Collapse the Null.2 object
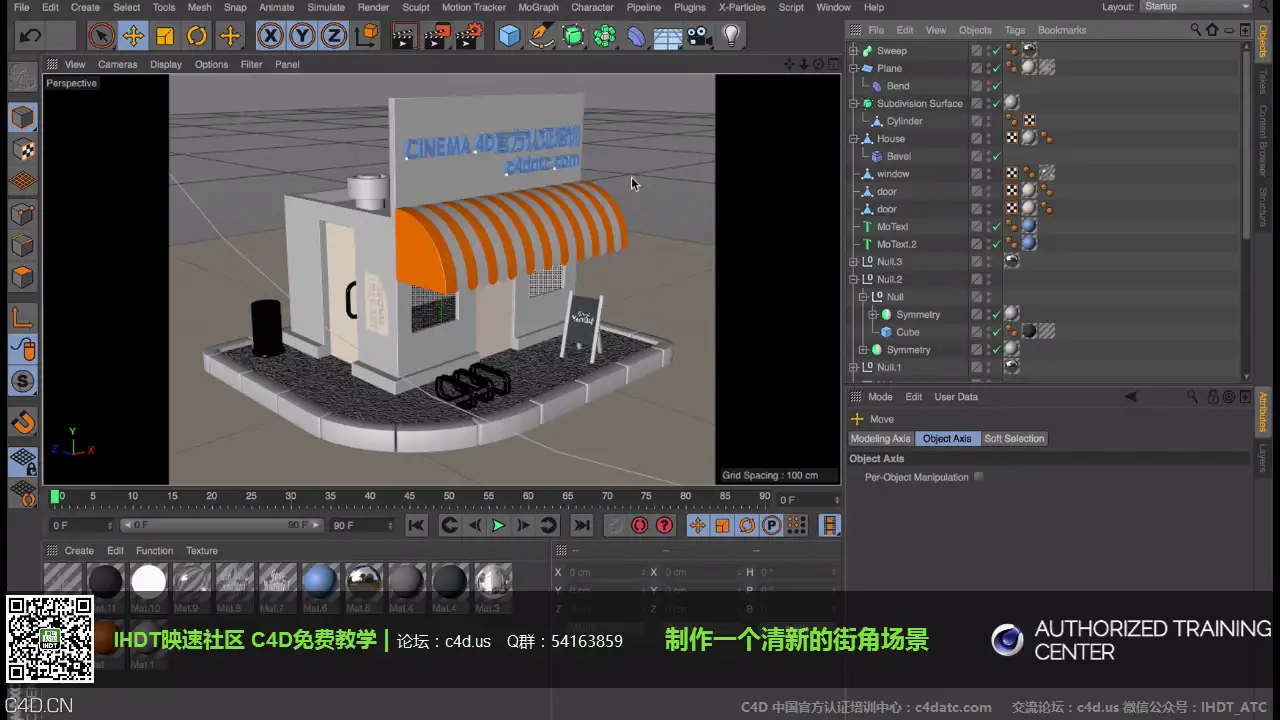The image size is (1280, 720). [854, 279]
